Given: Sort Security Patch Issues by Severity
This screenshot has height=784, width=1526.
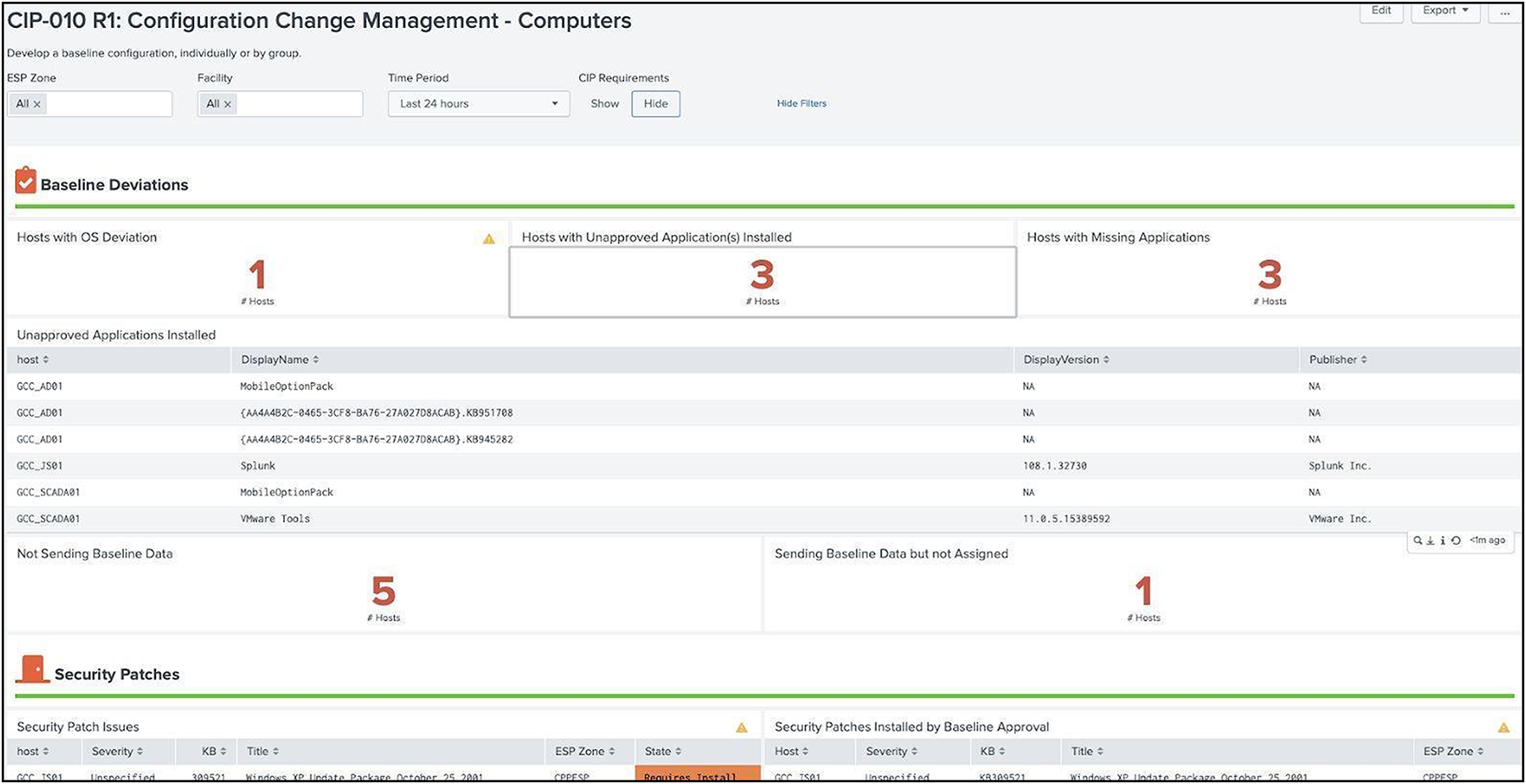Looking at the screenshot, I should (117, 751).
